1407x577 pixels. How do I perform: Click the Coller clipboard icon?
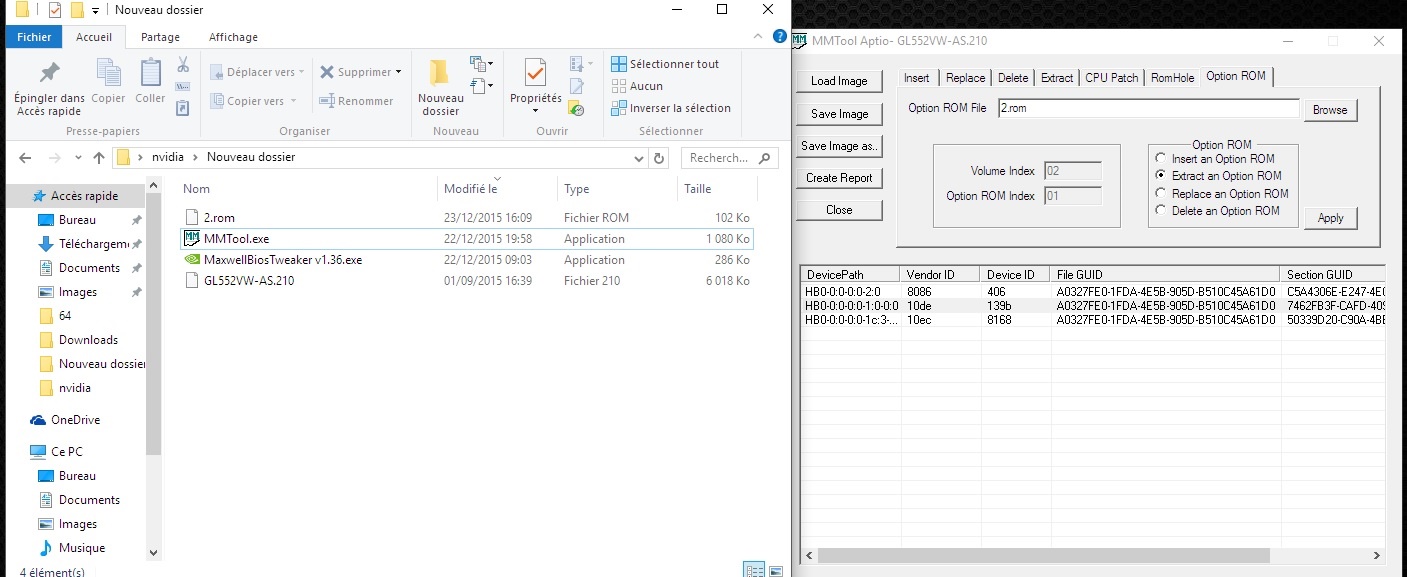point(150,73)
